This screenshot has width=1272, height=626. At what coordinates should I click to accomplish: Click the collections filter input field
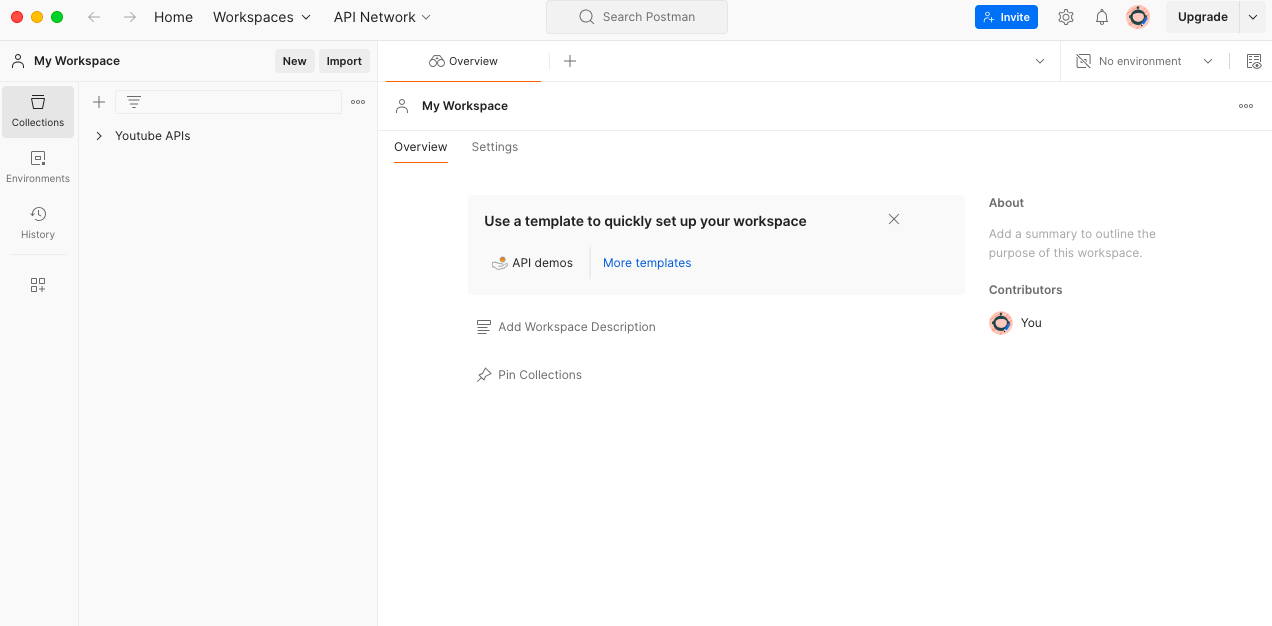pyautogui.click(x=229, y=102)
